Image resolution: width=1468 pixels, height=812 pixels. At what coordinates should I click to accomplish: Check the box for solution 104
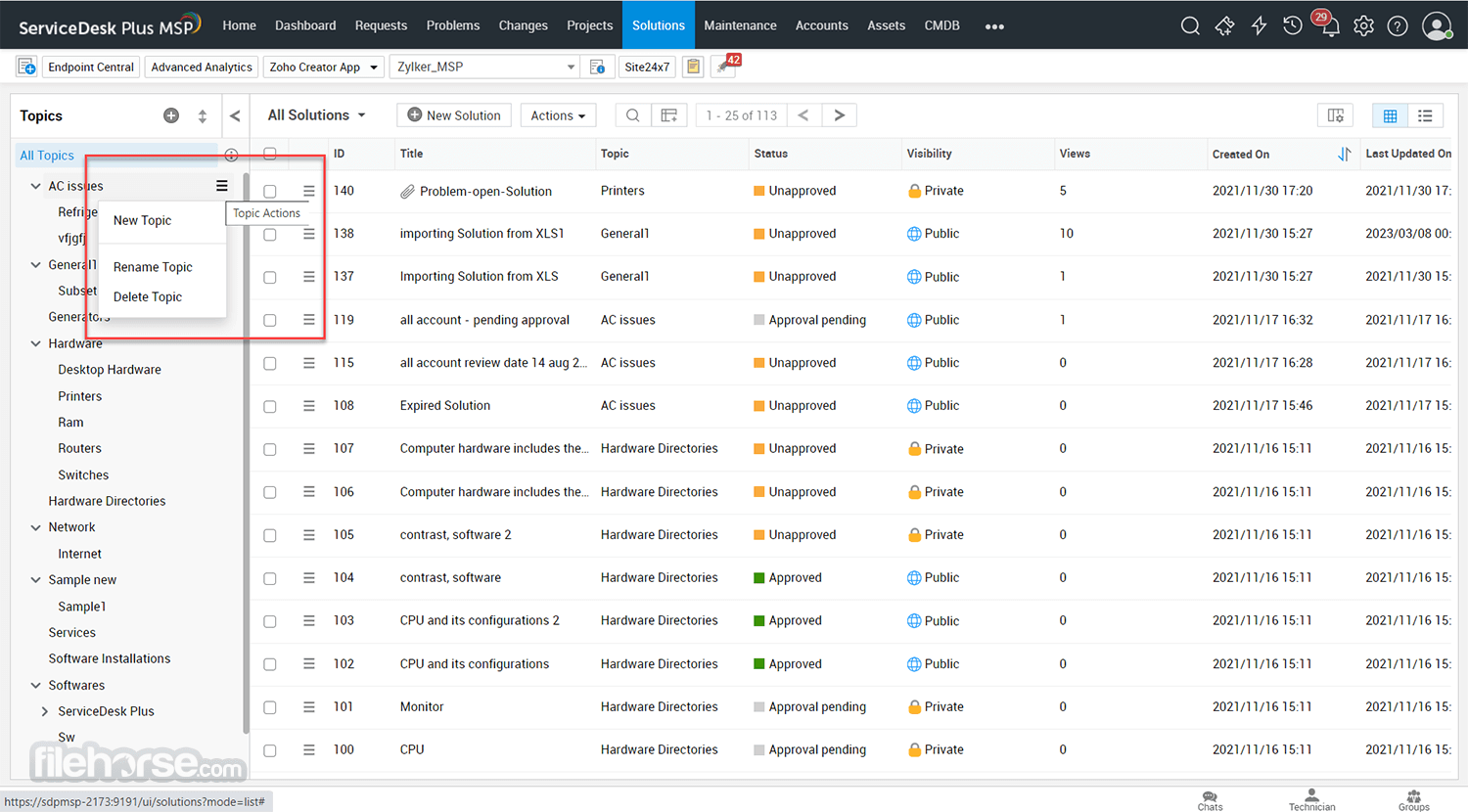(x=270, y=578)
